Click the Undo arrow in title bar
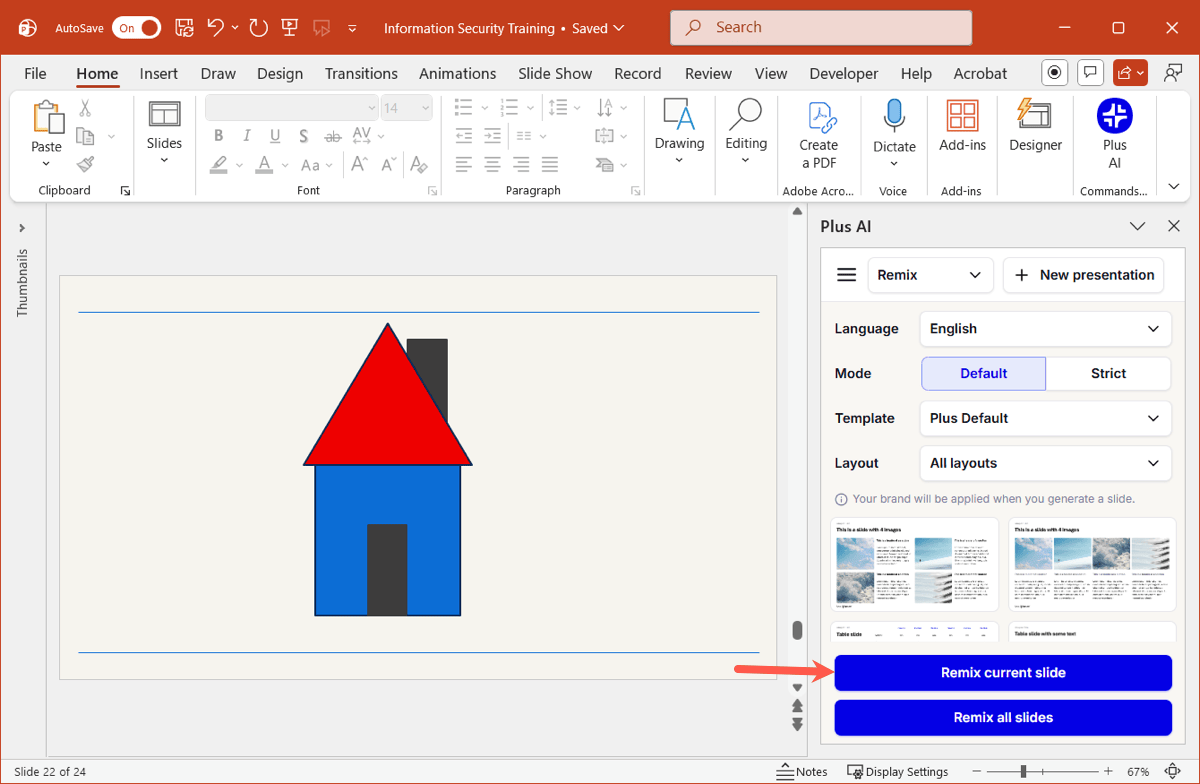Viewport: 1200px width, 784px height. pos(215,28)
